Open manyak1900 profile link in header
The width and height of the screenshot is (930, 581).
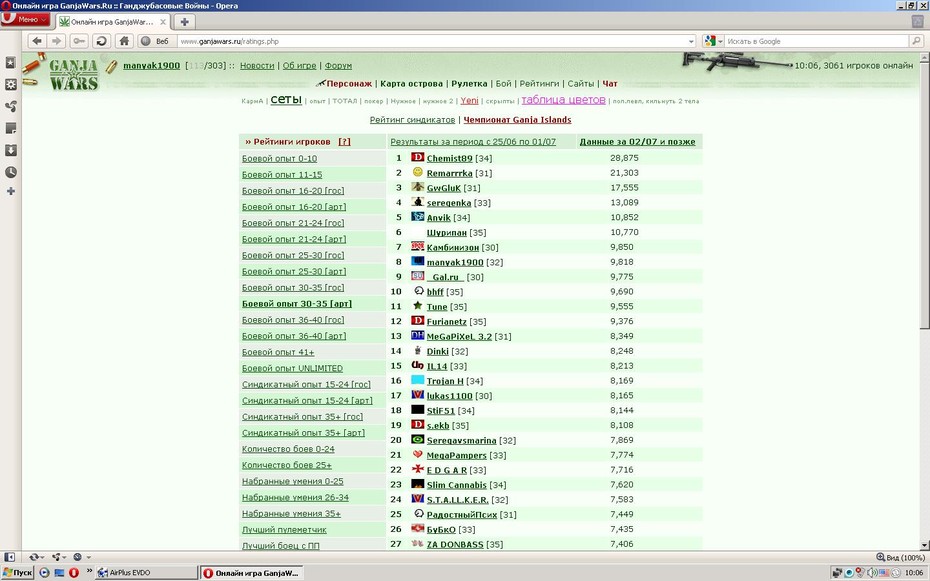(x=151, y=65)
